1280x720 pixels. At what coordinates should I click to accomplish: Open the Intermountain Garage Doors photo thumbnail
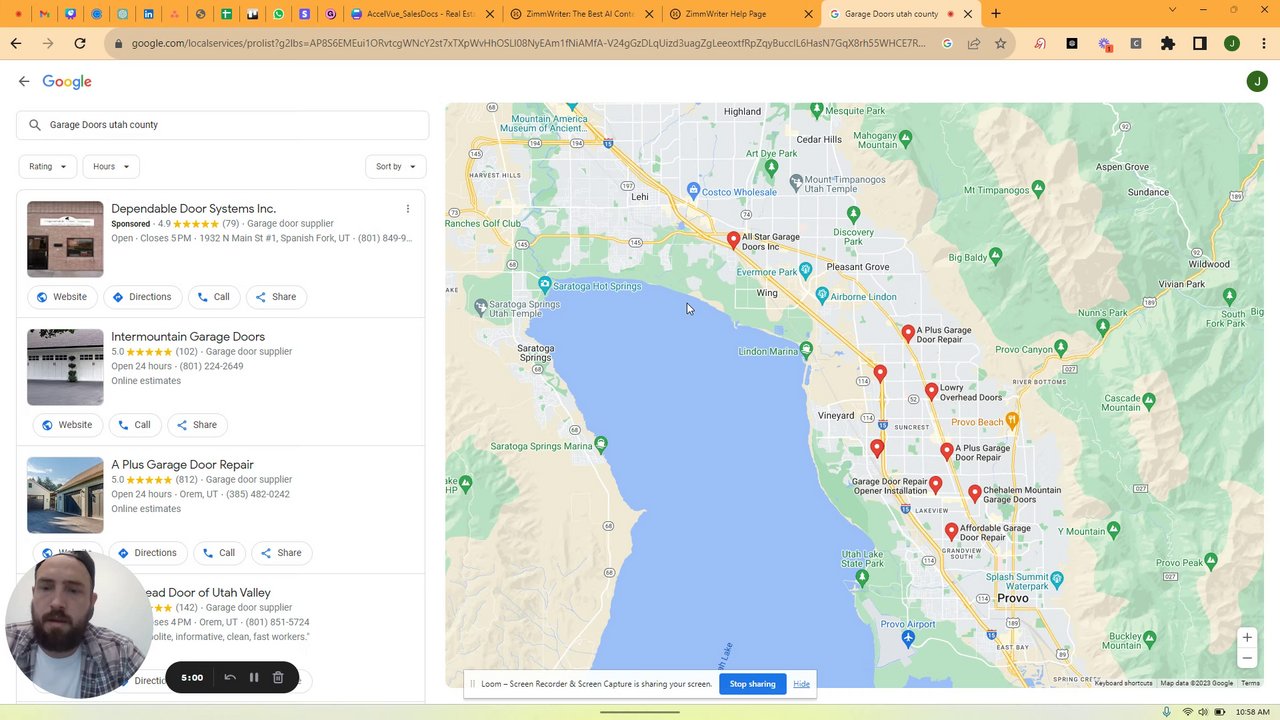point(65,367)
